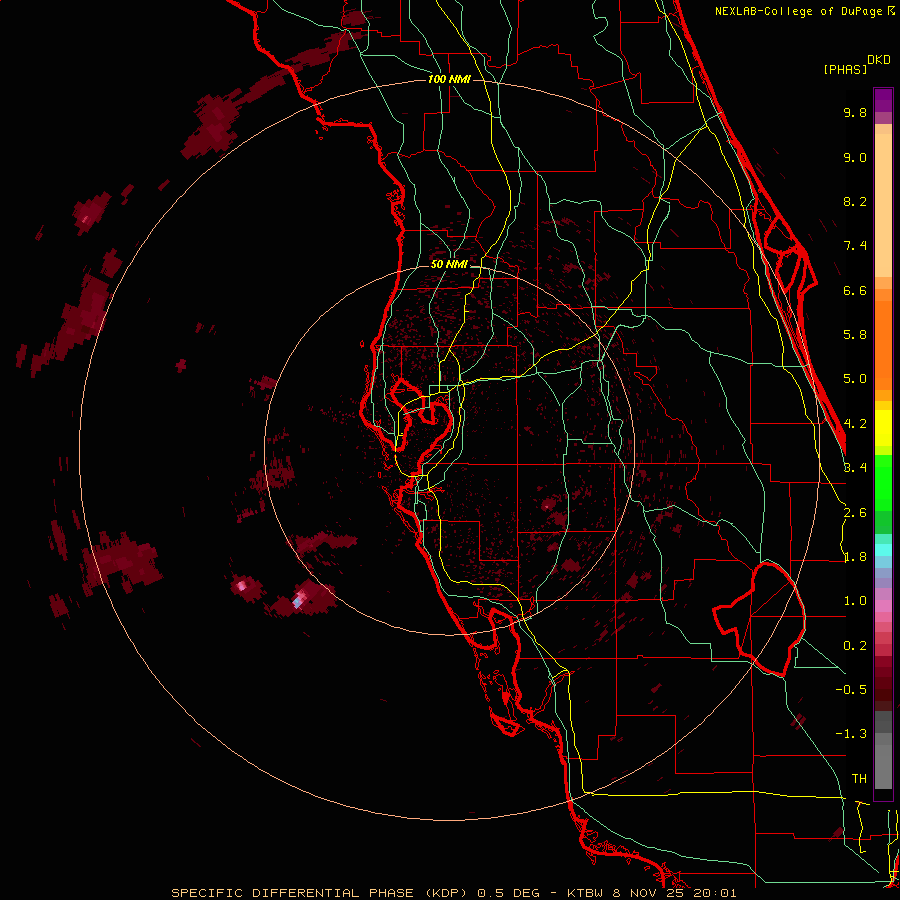Select the 0.2 scale value
Screen dimensions: 900x900
tap(855, 646)
